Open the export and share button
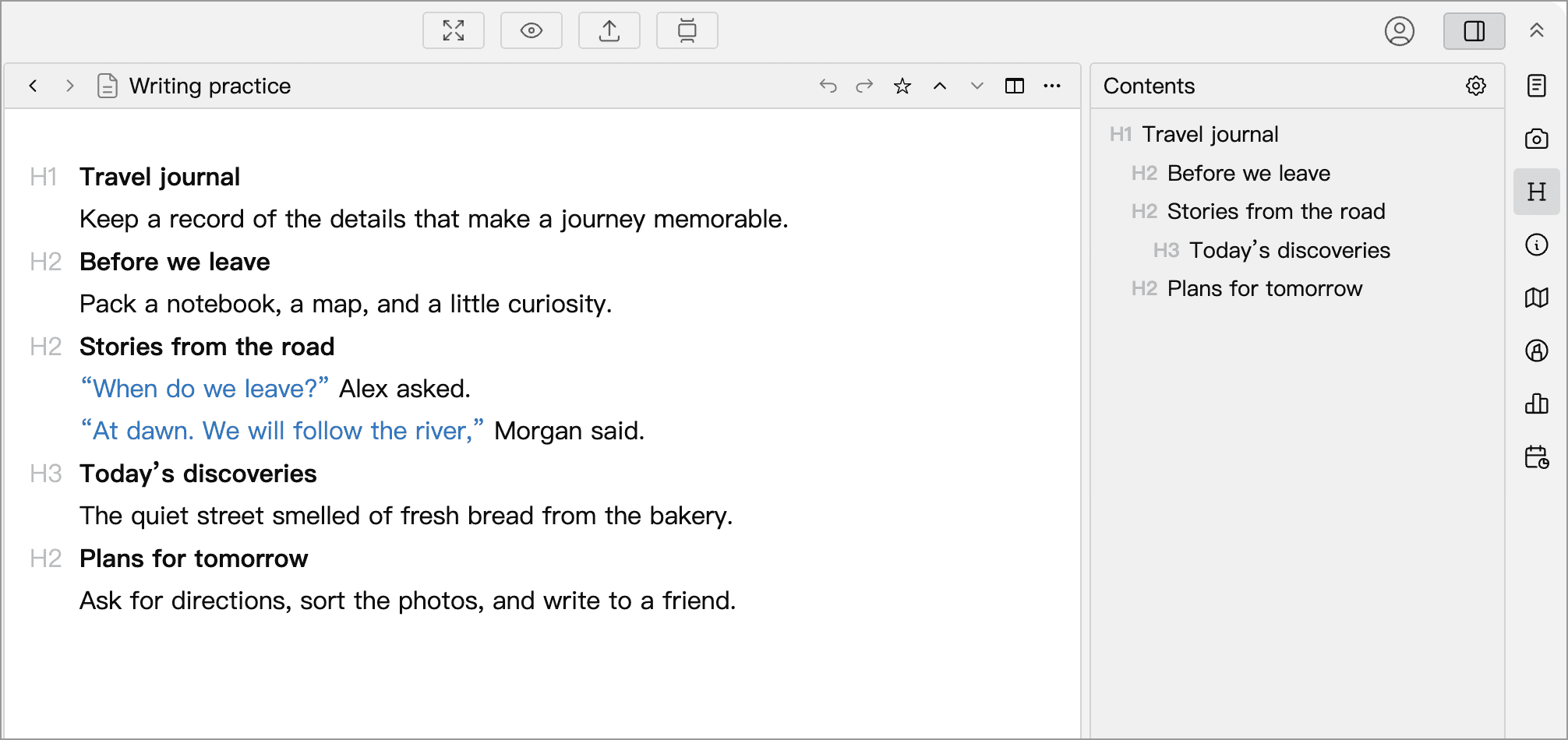This screenshot has height=740, width=1568. [x=609, y=31]
